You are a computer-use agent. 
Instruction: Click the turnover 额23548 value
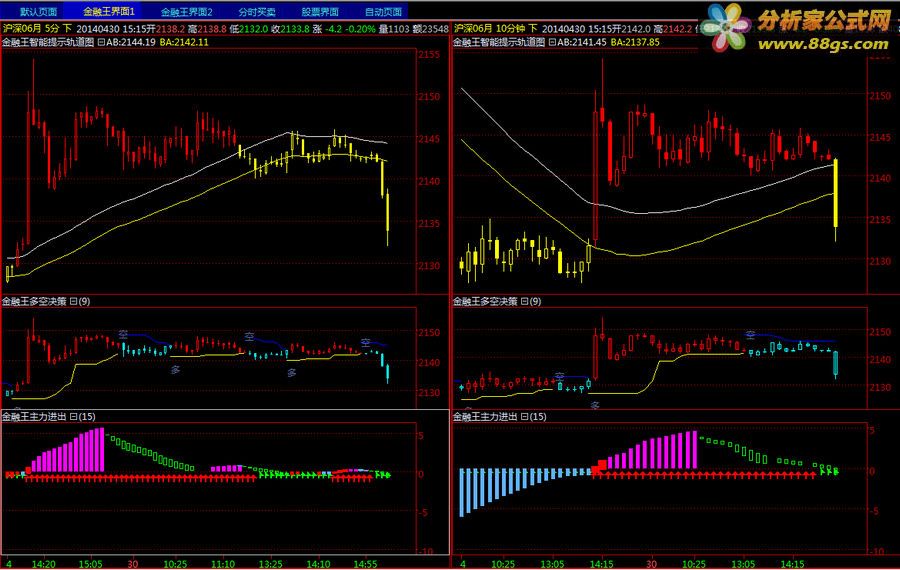click(x=430, y=28)
